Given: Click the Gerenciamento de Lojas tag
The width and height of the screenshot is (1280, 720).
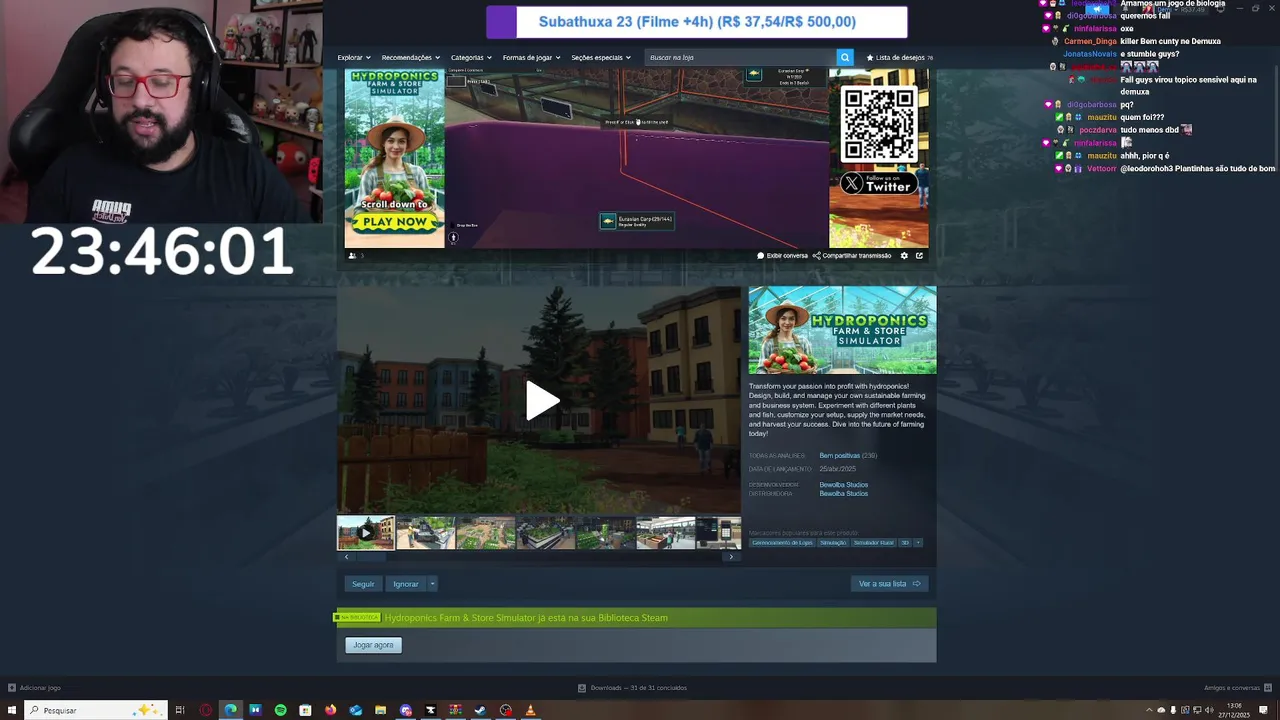Looking at the screenshot, I should pos(783,542).
